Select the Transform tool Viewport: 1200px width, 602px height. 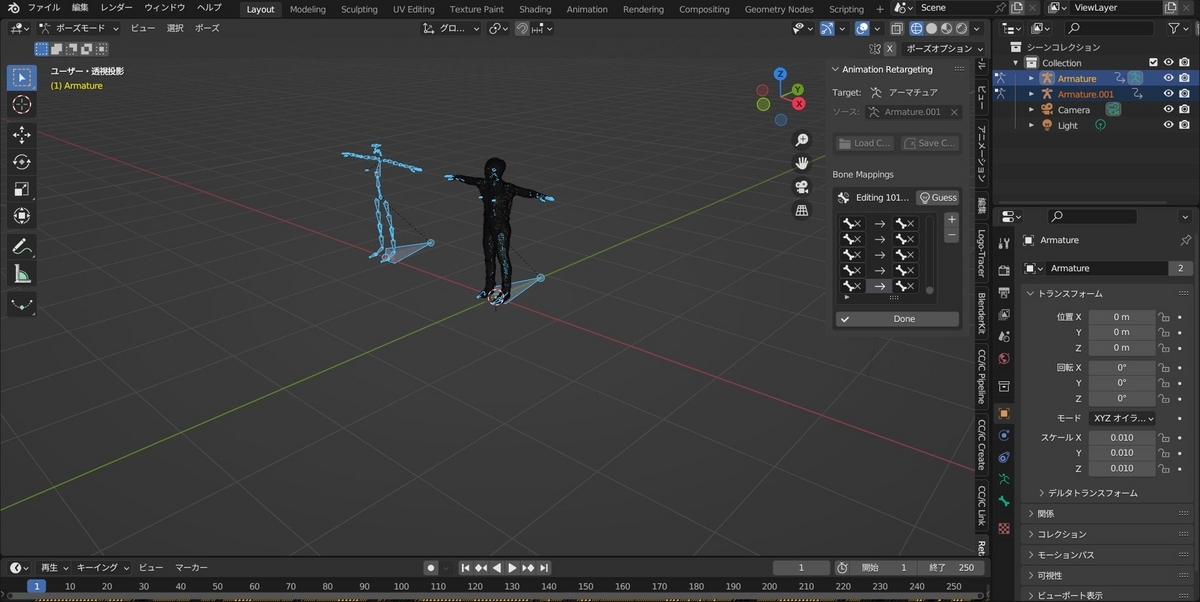click(22, 216)
